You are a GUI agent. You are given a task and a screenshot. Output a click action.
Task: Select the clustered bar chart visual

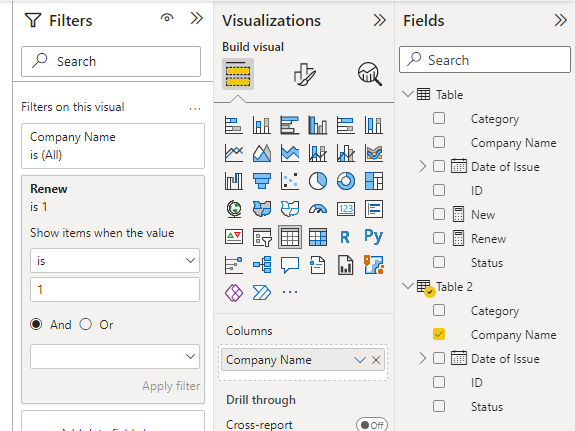(x=290, y=125)
